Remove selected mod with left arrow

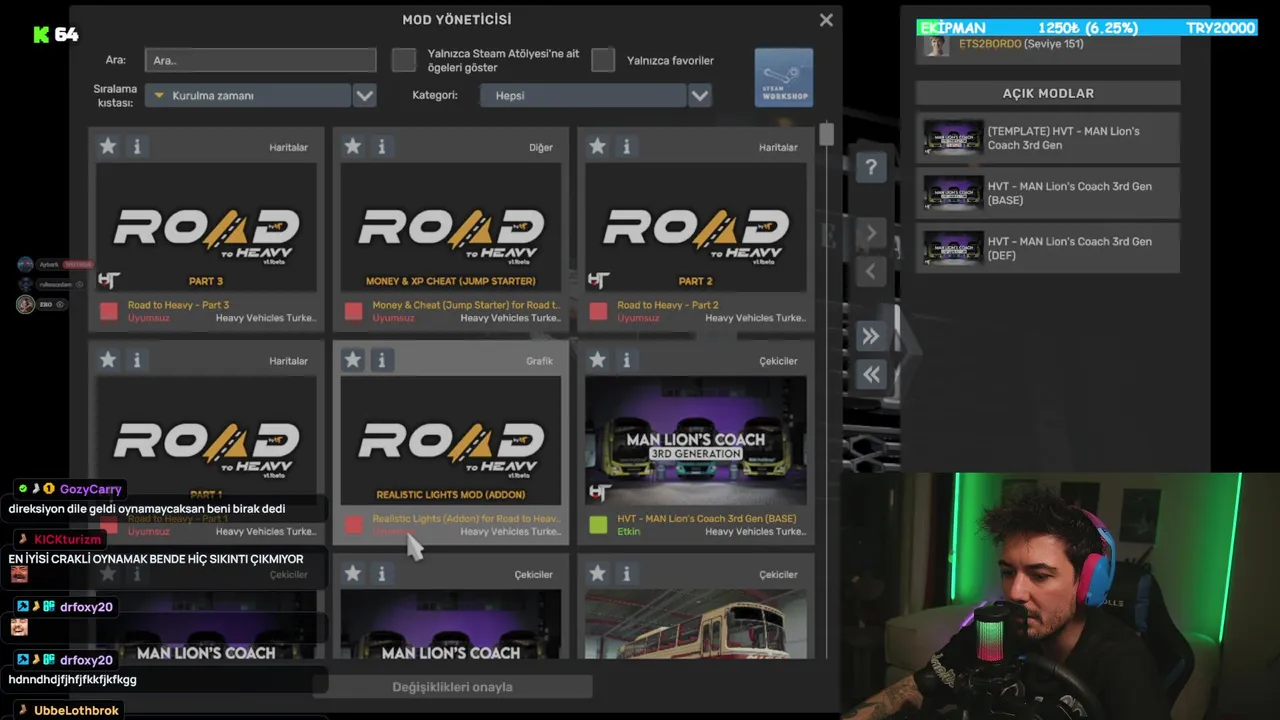[871, 271]
